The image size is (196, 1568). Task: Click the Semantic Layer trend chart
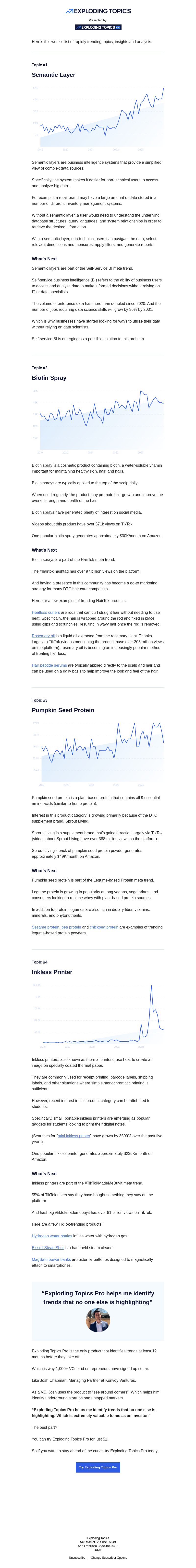98,117
